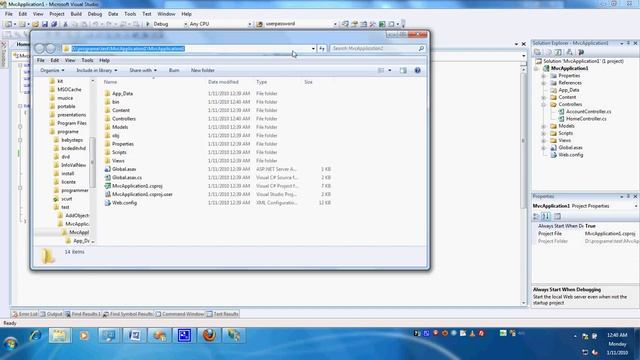
Task: Click Windows Media Player taskbar icon
Action: click(x=84, y=336)
